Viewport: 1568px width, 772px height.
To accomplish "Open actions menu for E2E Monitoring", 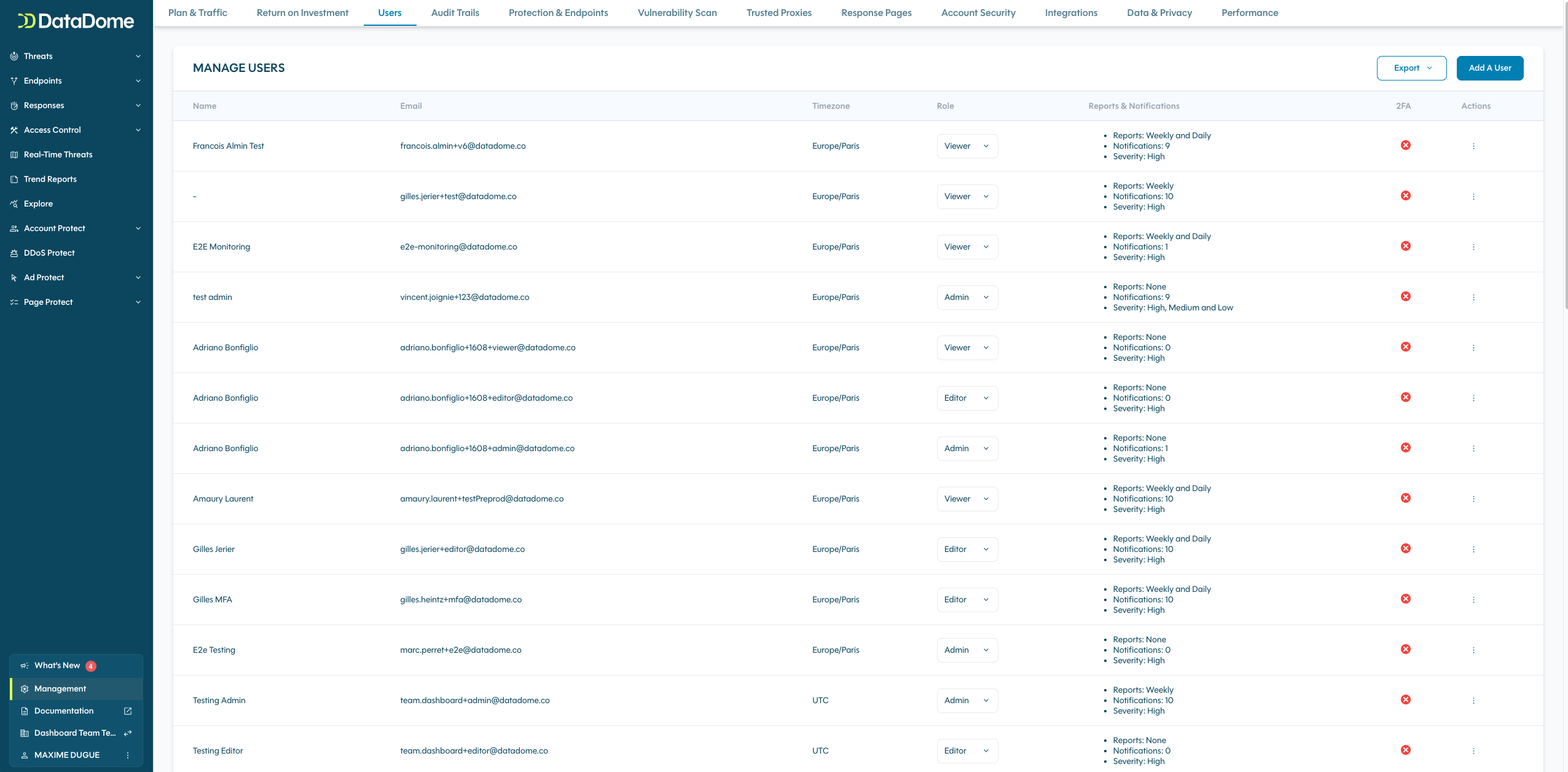I will [x=1473, y=247].
